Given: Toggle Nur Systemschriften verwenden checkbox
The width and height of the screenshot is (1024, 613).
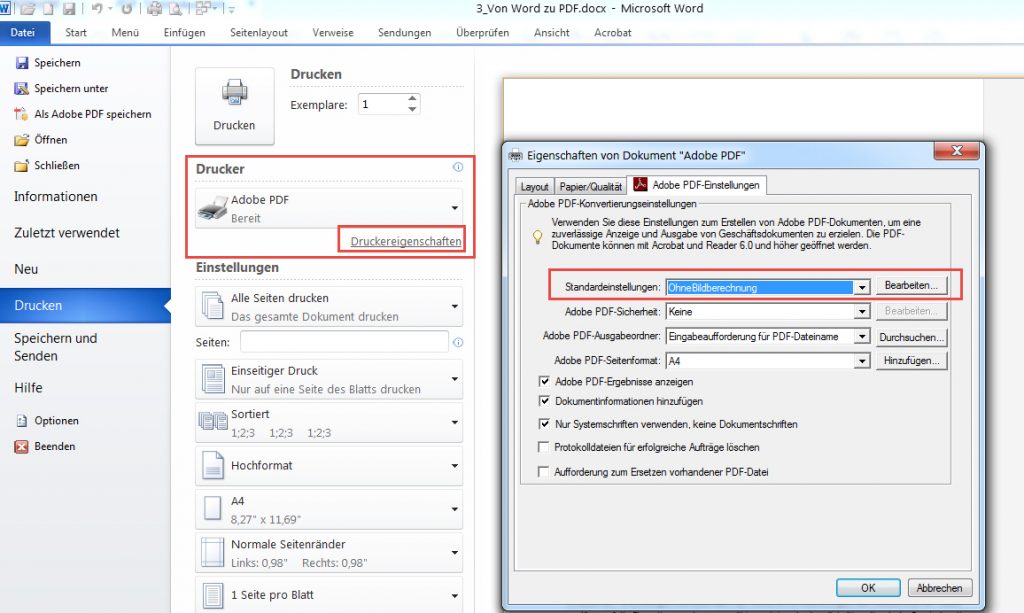Looking at the screenshot, I should coord(544,424).
